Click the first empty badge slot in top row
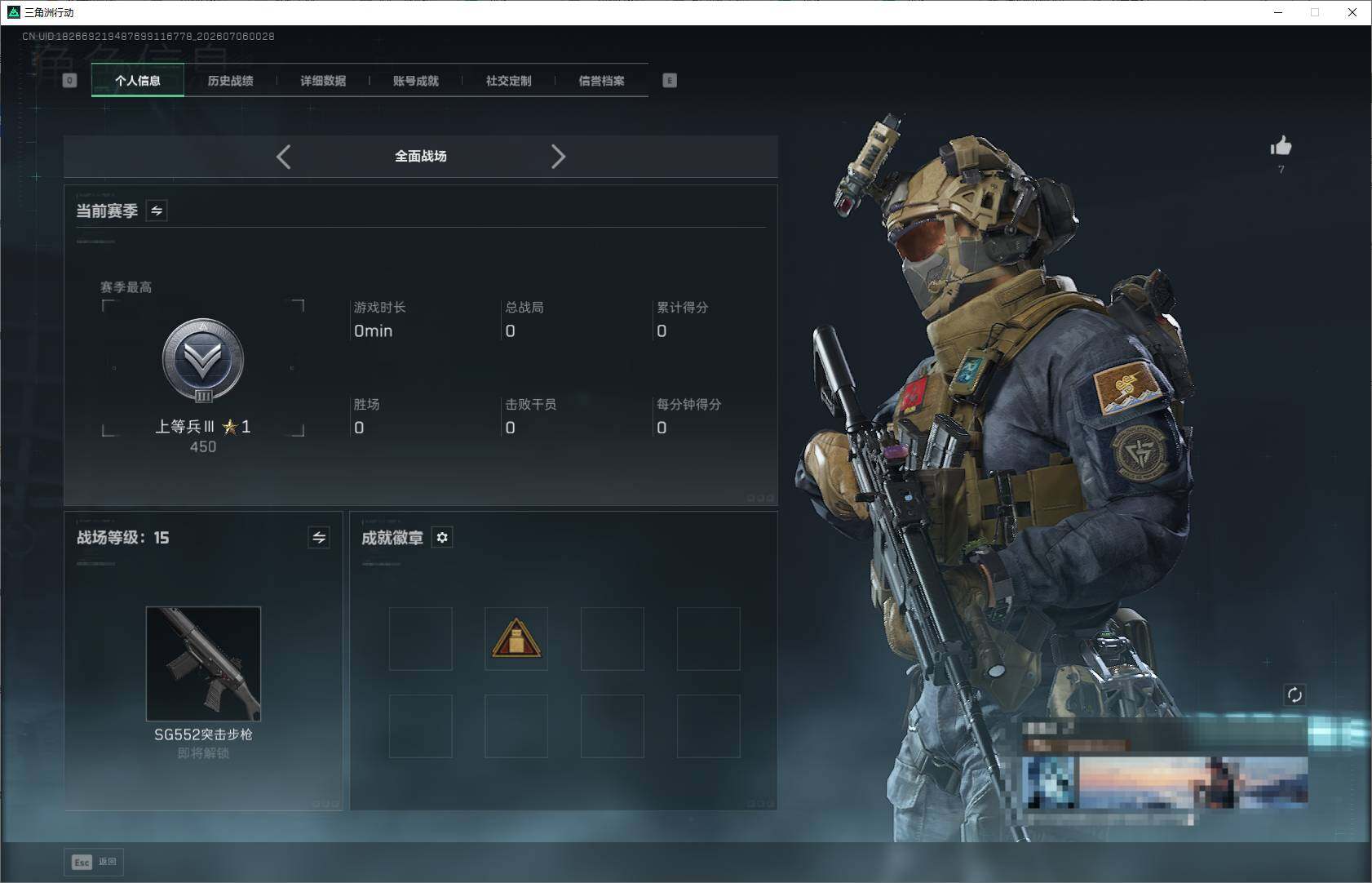The image size is (1372, 883). point(421,638)
